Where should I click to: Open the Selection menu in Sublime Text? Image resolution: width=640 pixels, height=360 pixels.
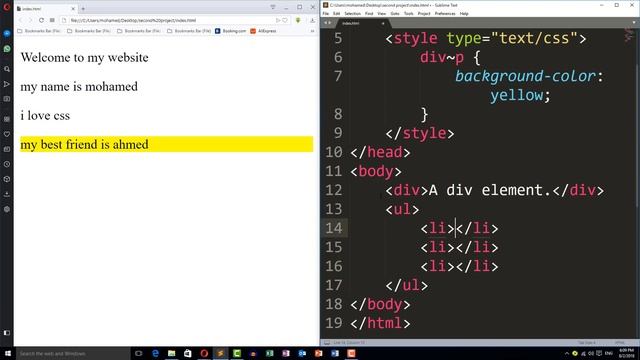[352, 13]
